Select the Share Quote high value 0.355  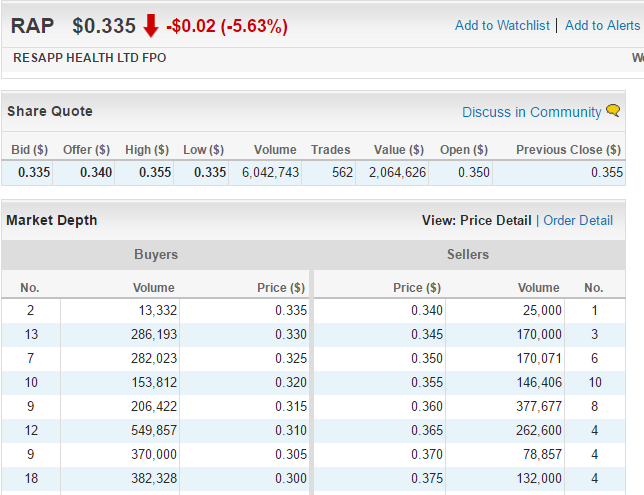point(155,173)
